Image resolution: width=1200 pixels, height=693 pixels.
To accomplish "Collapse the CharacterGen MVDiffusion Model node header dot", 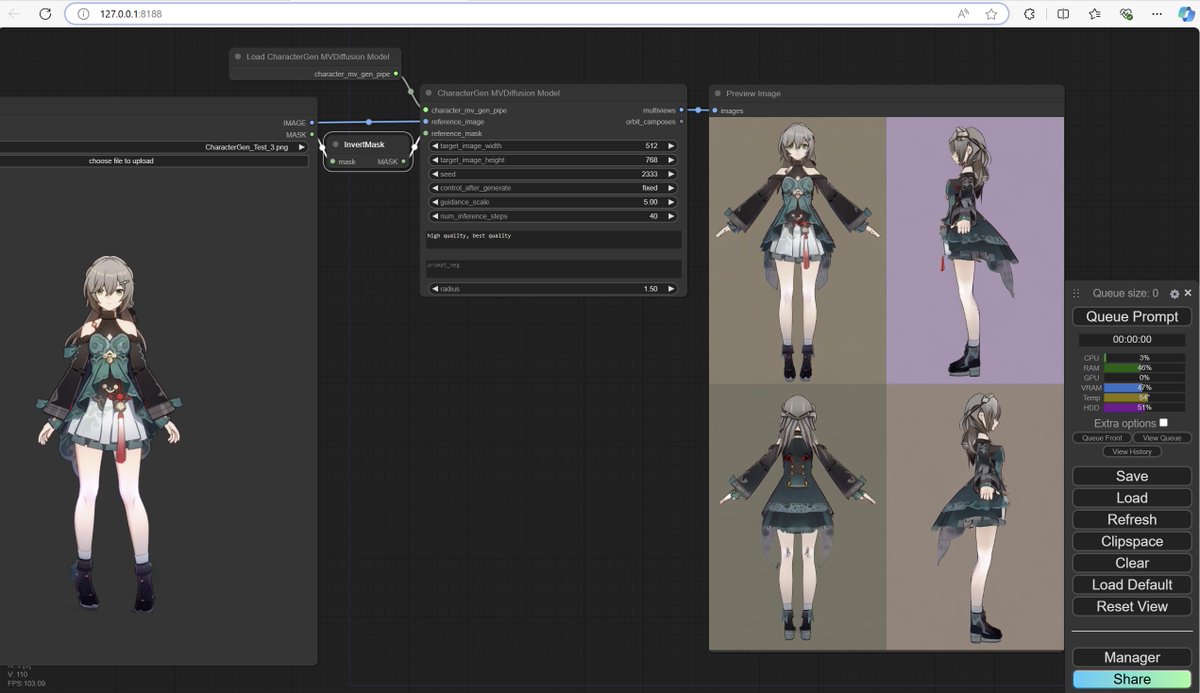I will point(429,92).
